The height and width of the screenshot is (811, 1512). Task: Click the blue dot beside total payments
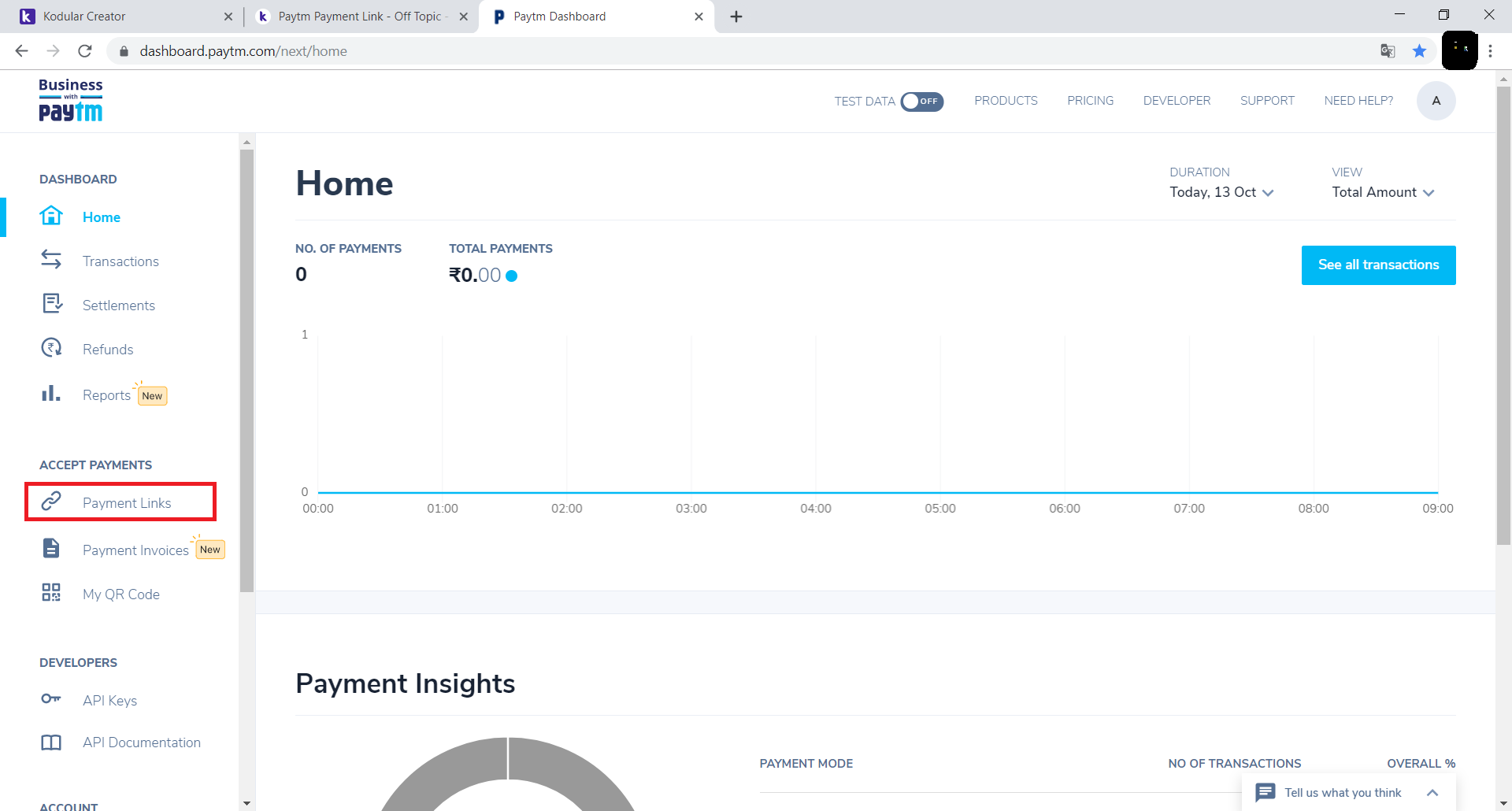(512, 276)
